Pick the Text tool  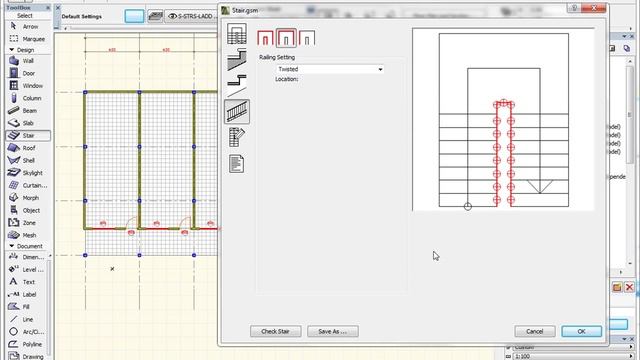[x=27, y=282]
